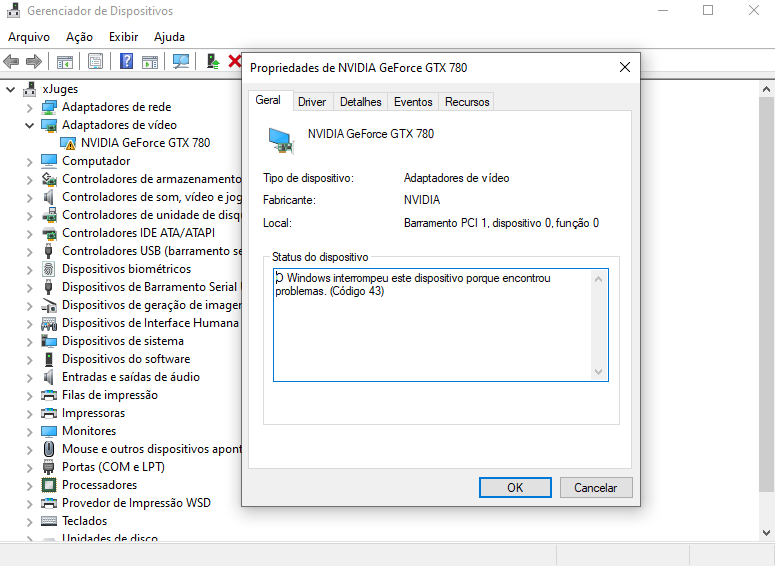
Task: Click the Processadores chip icon
Action: [x=49, y=485]
